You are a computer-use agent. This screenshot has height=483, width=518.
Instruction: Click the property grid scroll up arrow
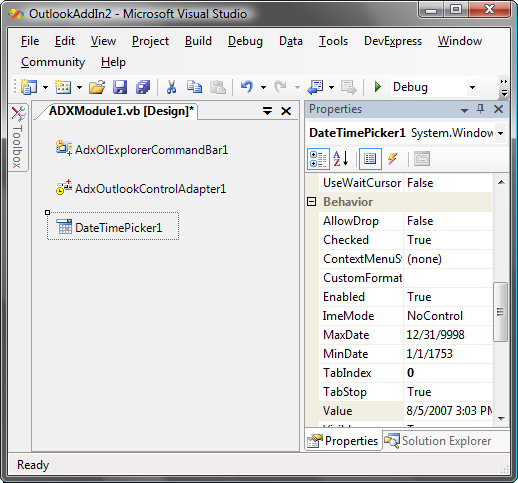coord(501,182)
